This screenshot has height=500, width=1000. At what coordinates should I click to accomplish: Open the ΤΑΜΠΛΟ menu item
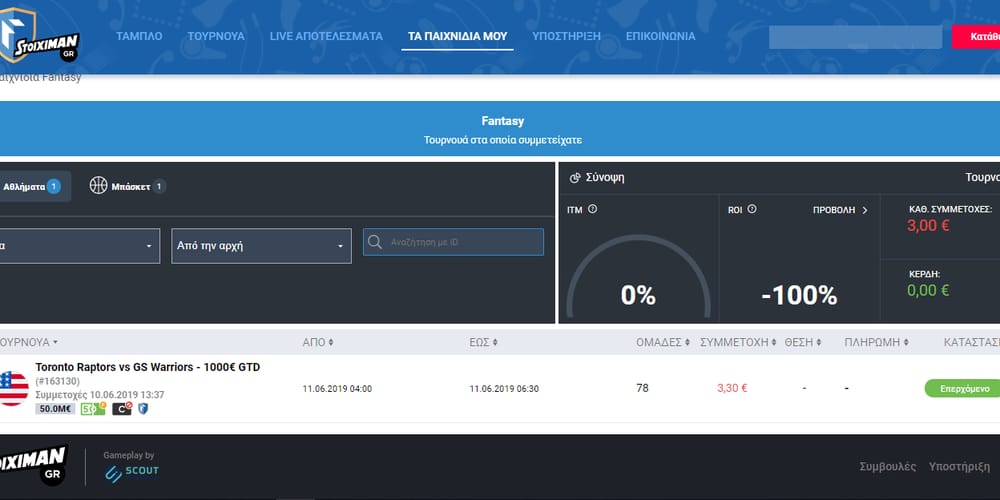point(139,36)
